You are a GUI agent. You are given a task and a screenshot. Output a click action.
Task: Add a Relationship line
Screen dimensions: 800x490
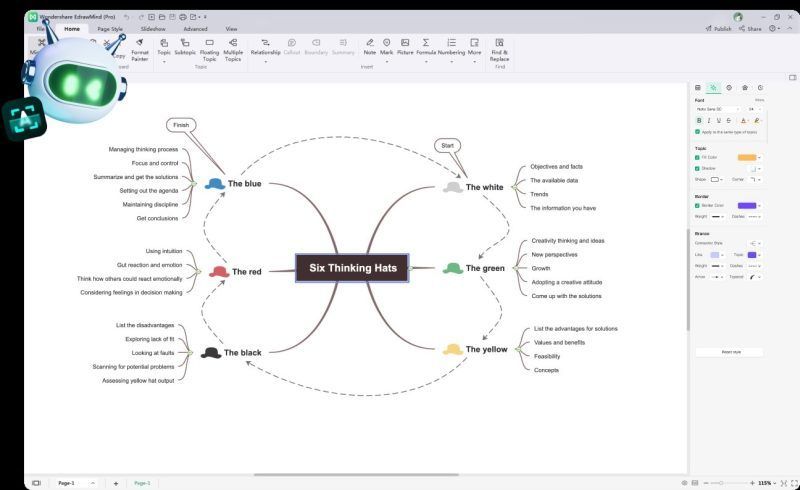265,49
